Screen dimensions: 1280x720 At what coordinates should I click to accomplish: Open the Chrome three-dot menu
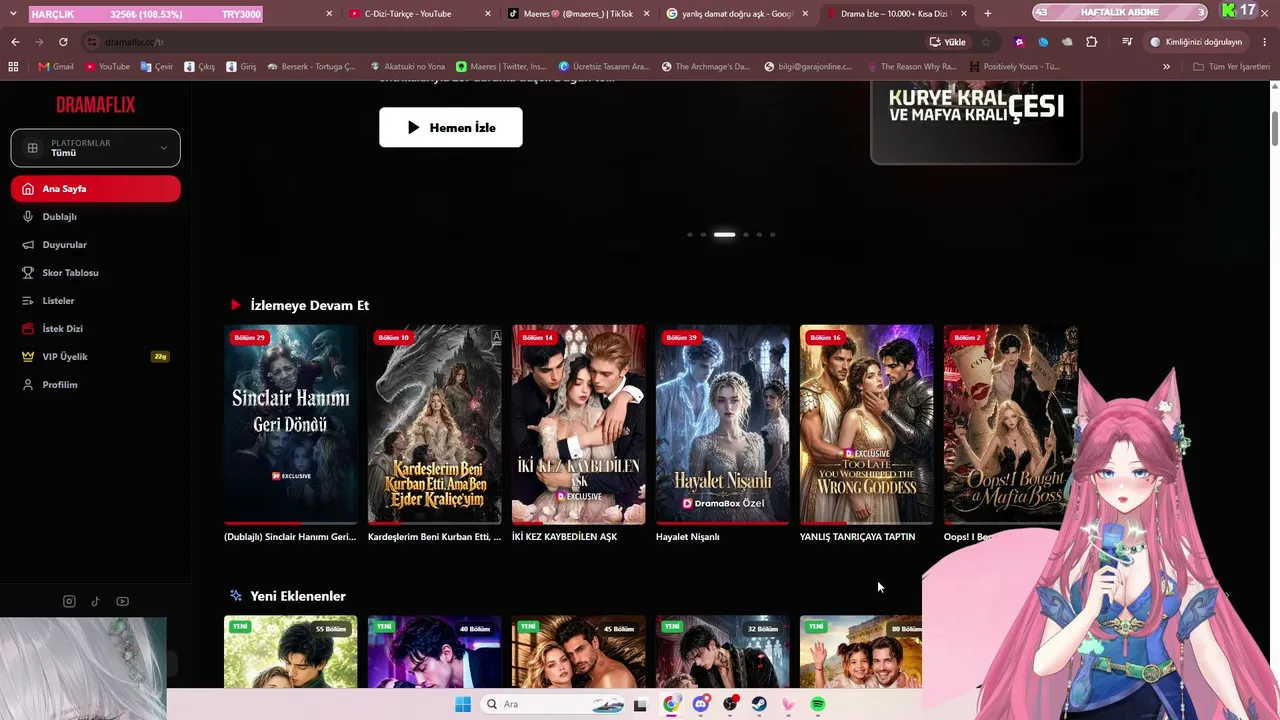1265,42
